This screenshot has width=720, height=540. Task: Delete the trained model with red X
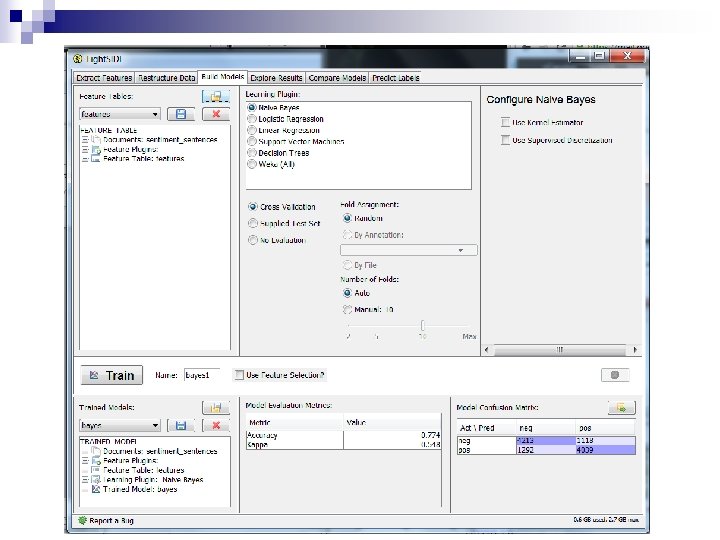pos(216,426)
